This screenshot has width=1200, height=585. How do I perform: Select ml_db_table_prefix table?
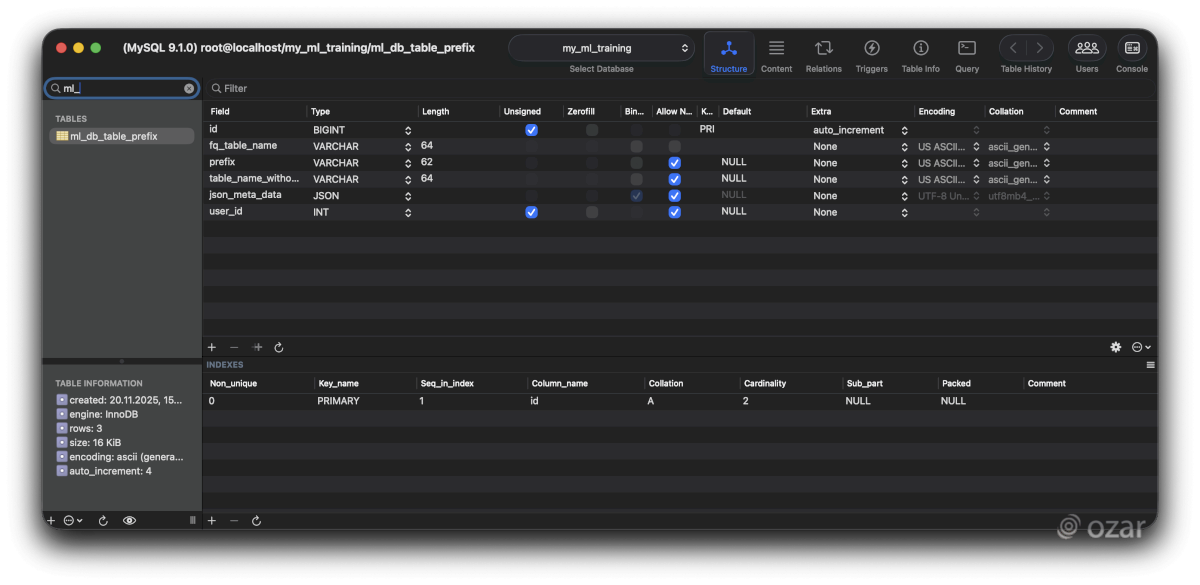(x=122, y=136)
